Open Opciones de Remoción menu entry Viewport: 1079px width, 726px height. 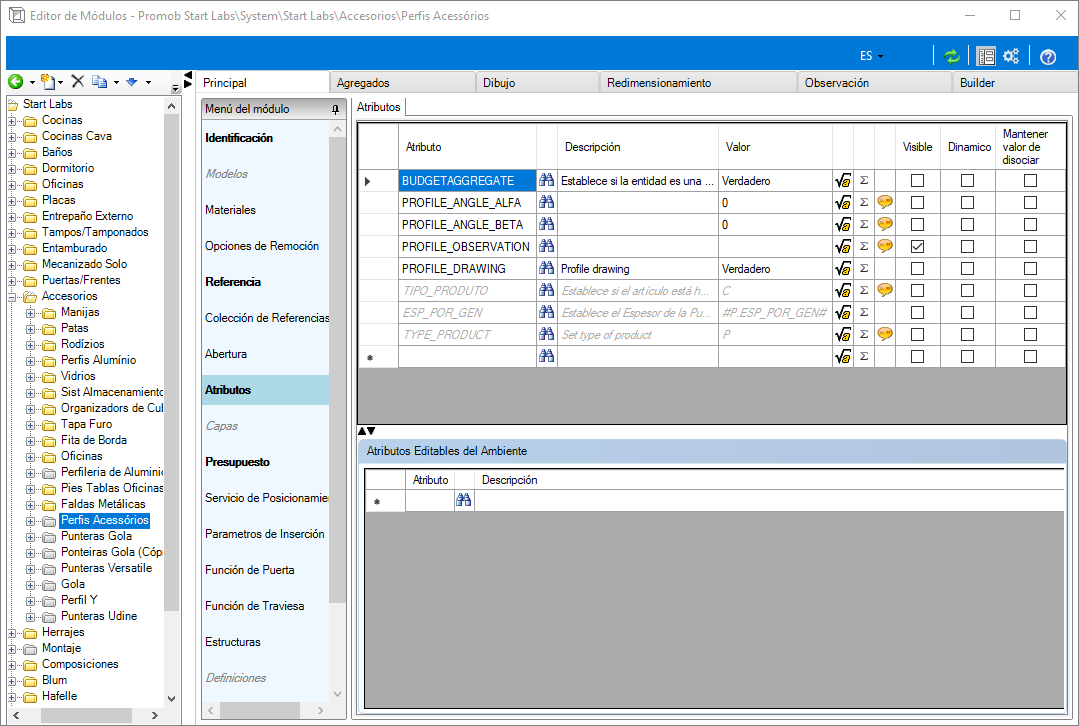click(261, 246)
